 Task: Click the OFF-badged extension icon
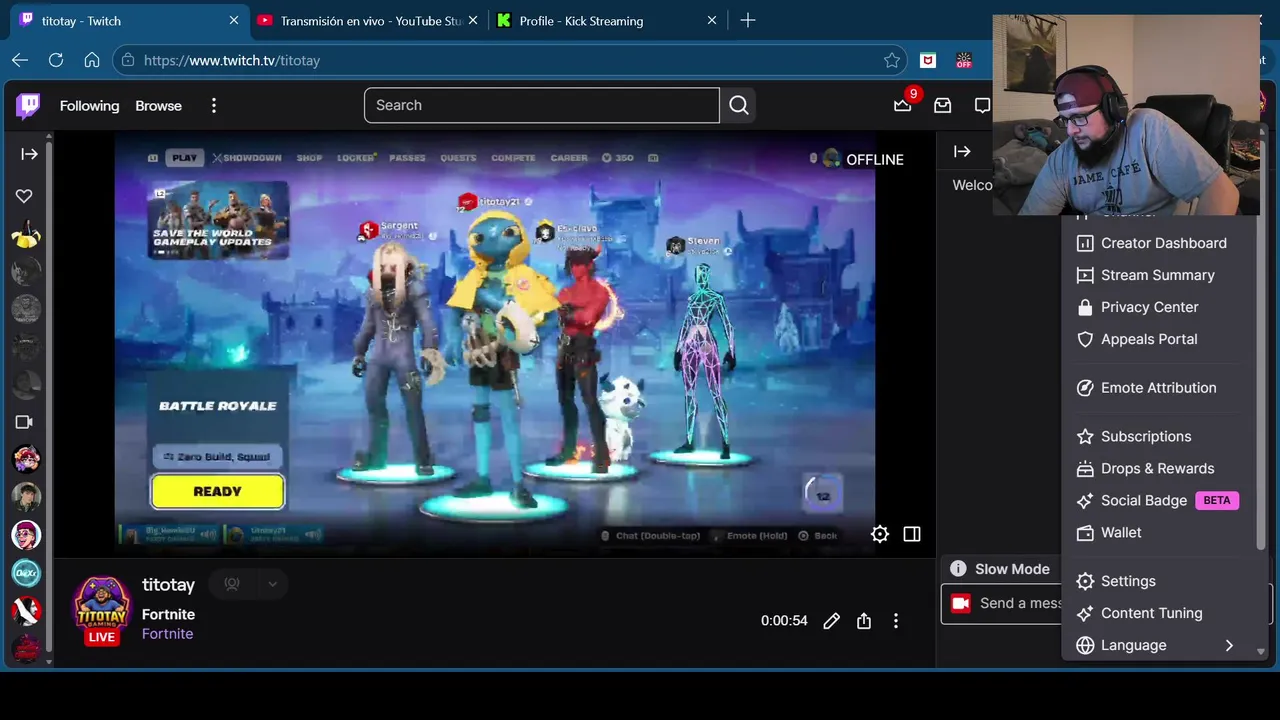click(963, 60)
